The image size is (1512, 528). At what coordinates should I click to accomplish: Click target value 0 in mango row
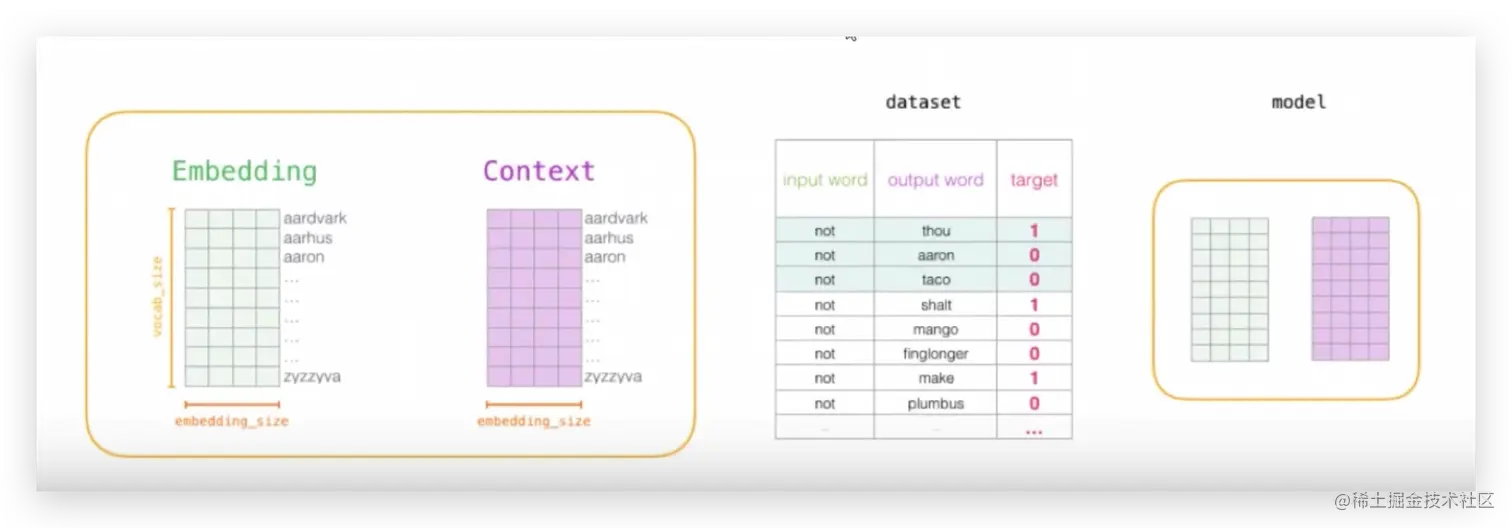[x=1034, y=329]
